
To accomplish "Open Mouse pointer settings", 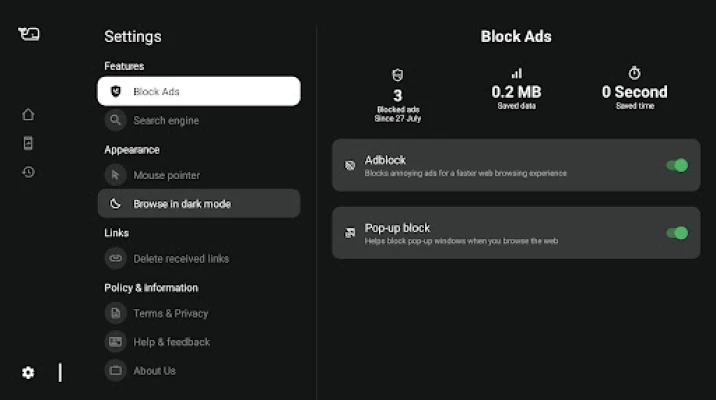I will (x=166, y=175).
